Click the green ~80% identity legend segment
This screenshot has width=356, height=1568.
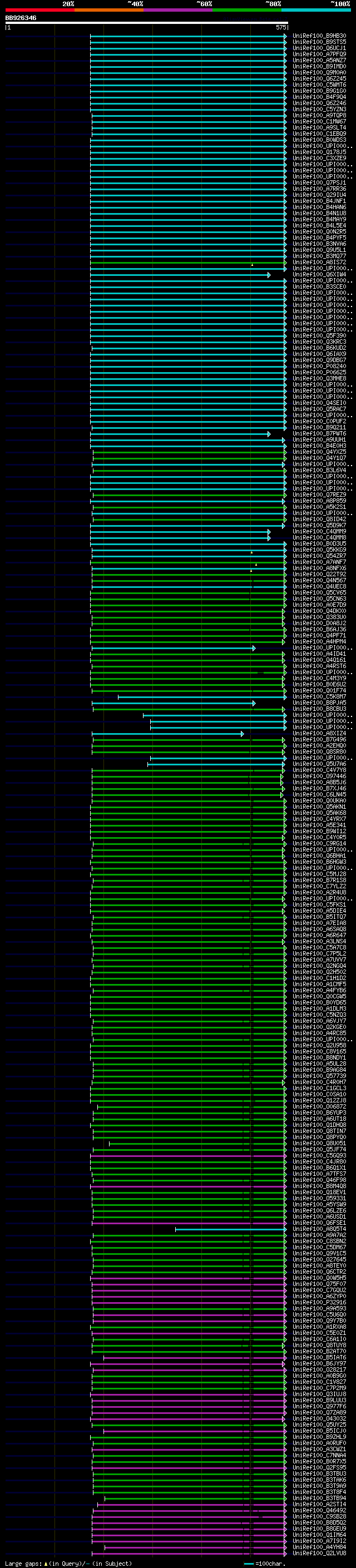pos(247,10)
